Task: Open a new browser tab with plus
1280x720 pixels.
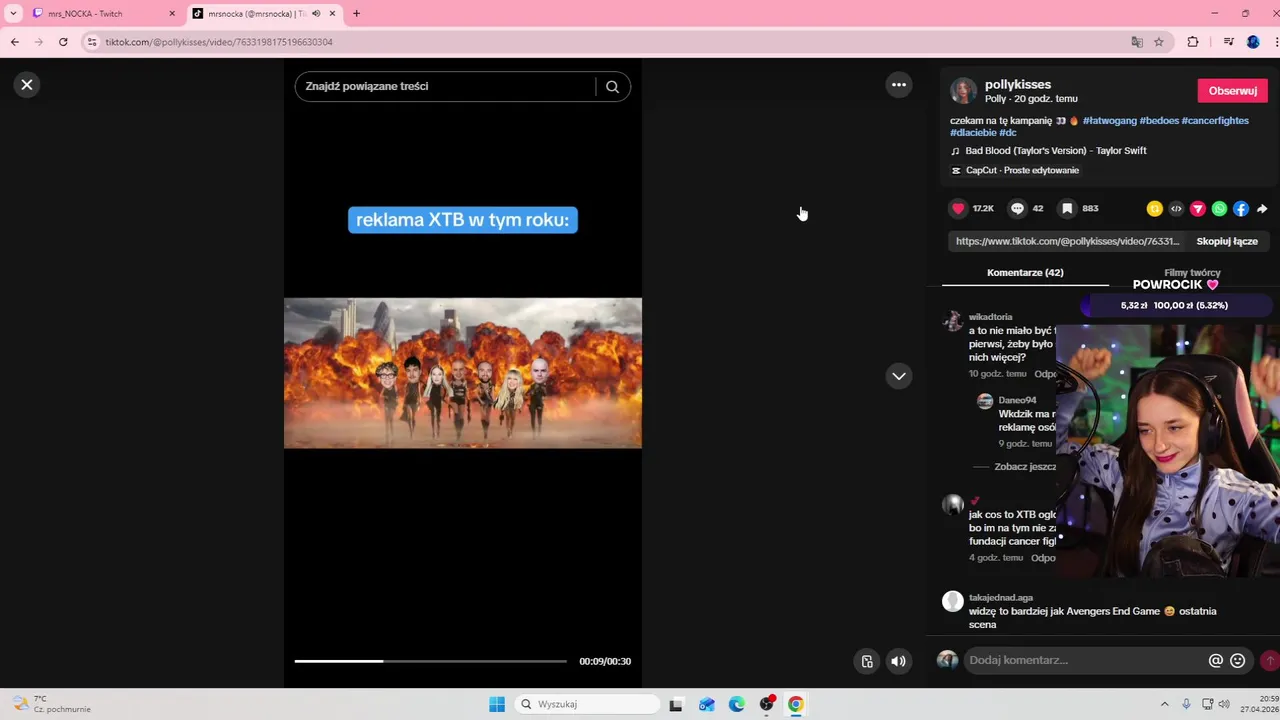Action: (x=356, y=14)
